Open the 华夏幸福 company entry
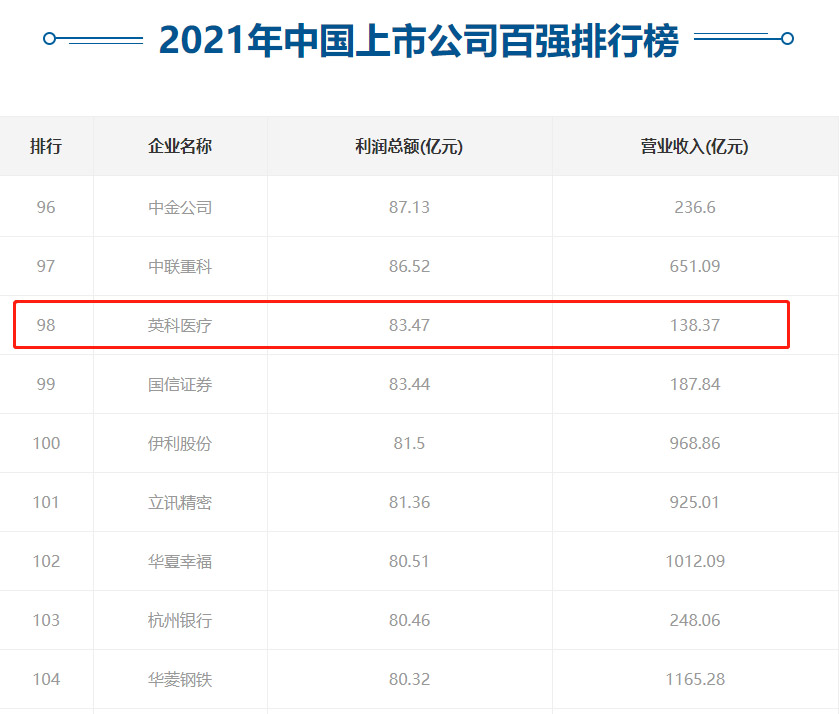 point(180,561)
